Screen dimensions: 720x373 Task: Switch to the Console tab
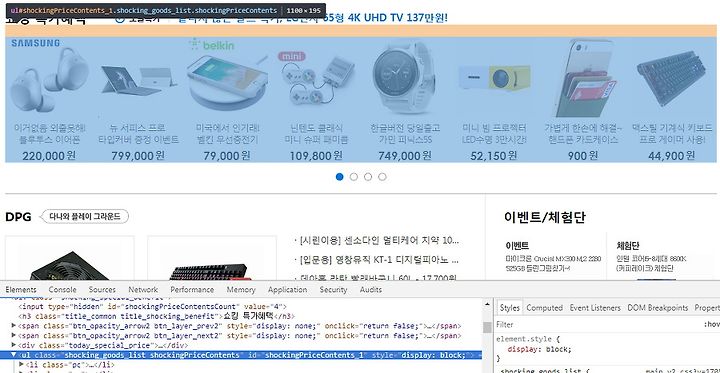pos(62,289)
